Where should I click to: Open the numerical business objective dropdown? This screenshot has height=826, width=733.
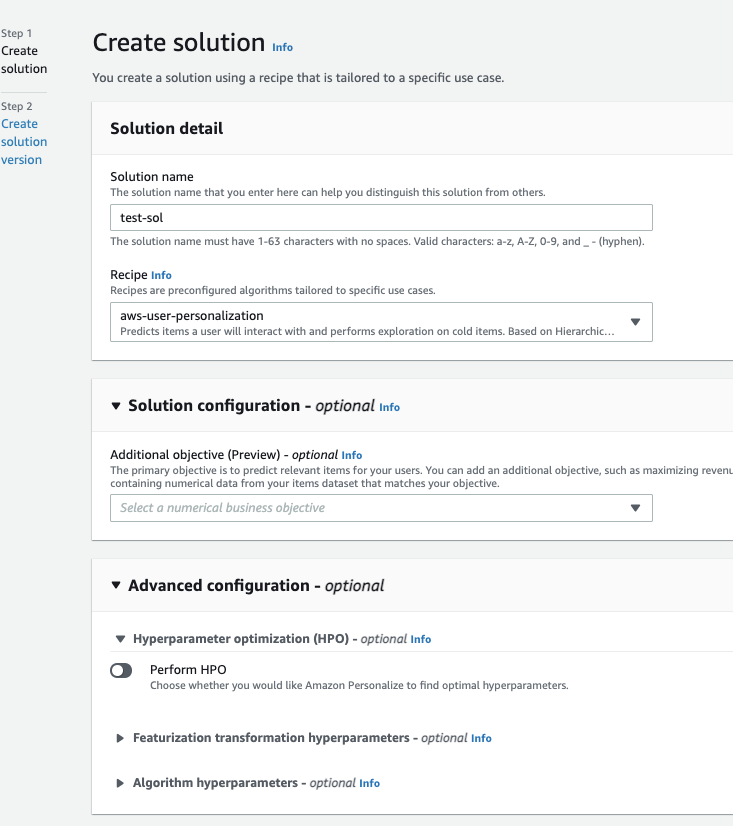coord(635,508)
